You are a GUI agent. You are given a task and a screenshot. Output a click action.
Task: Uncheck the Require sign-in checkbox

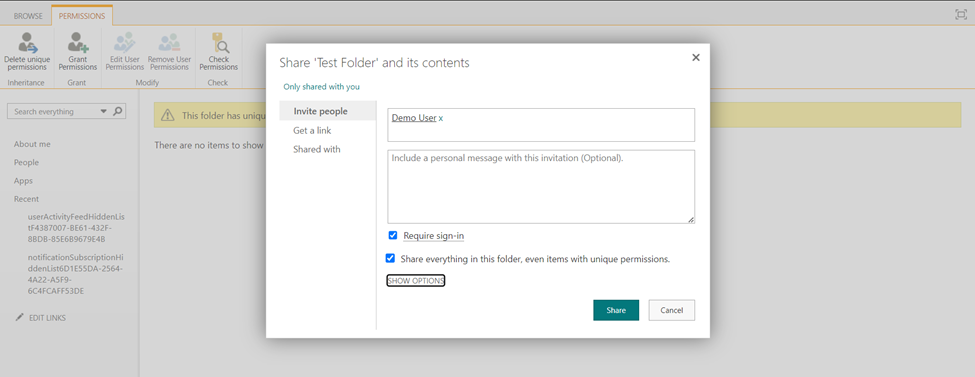[392, 235]
